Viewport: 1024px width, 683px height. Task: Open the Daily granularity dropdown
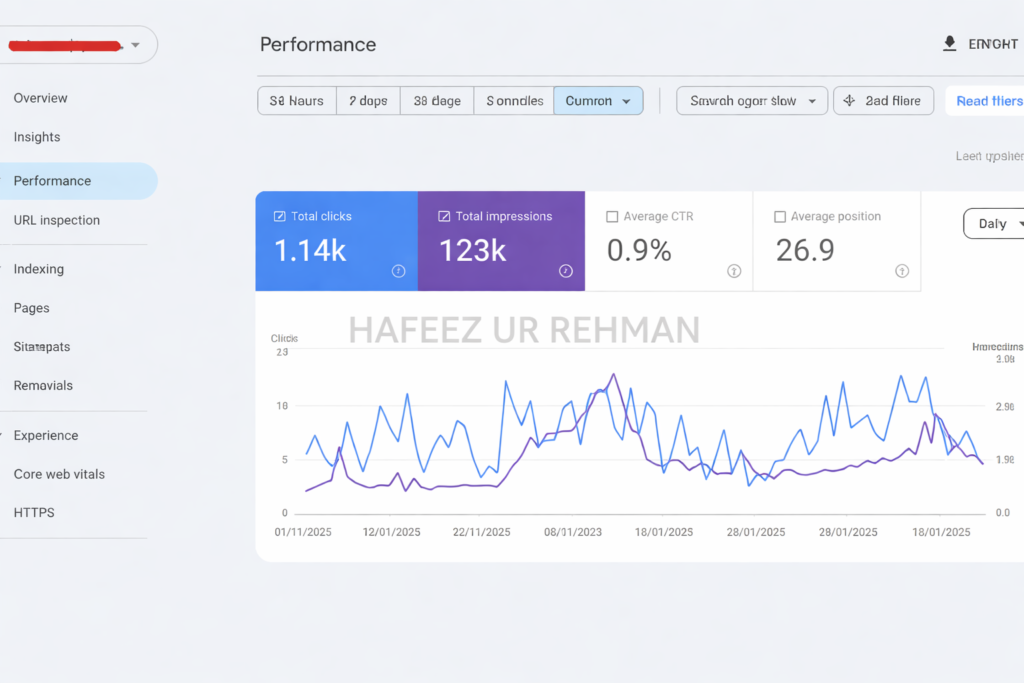tap(993, 223)
